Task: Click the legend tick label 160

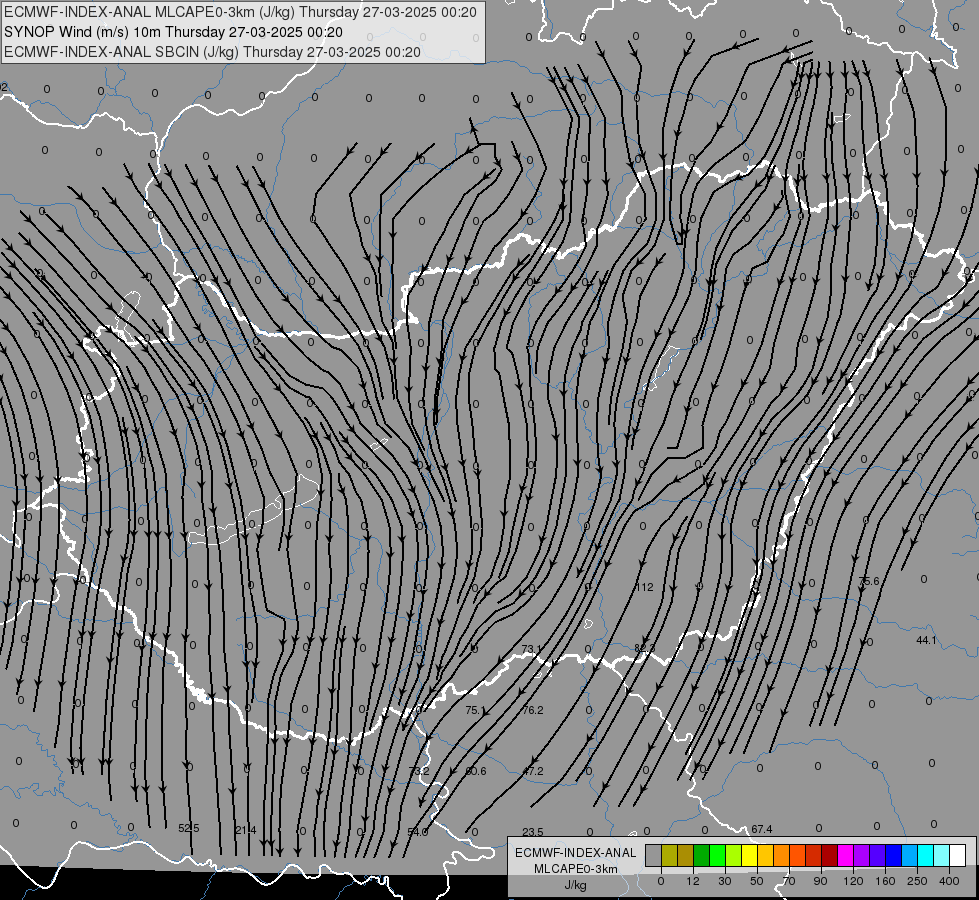Action: [x=885, y=881]
